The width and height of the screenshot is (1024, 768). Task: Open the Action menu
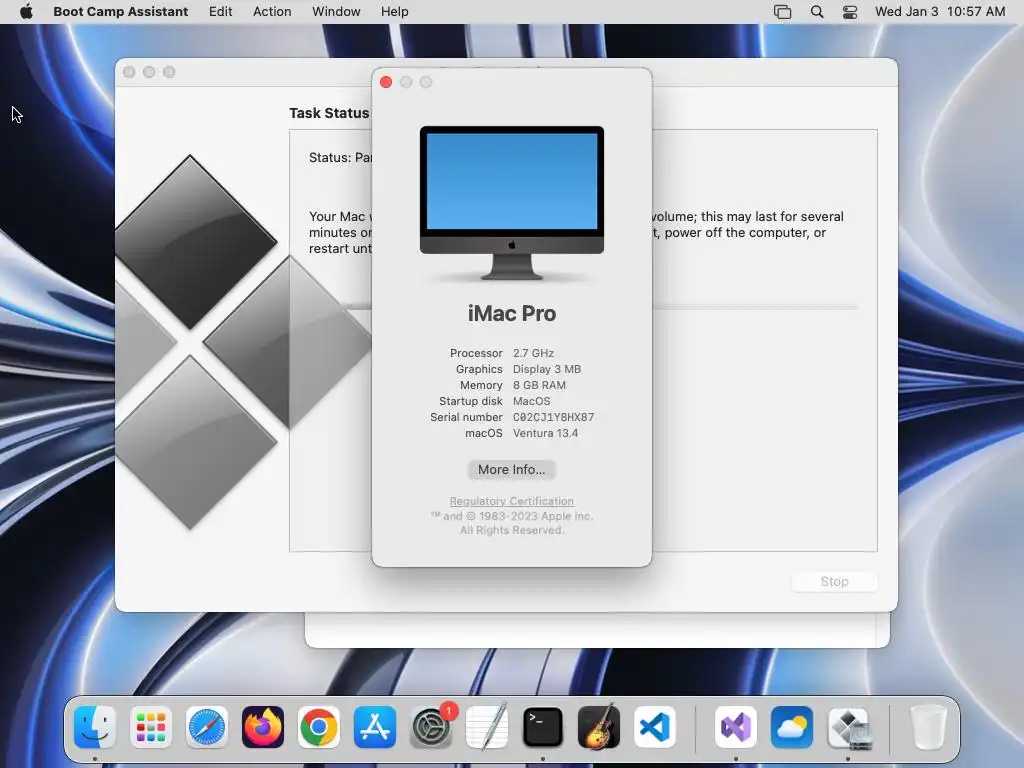coord(272,11)
